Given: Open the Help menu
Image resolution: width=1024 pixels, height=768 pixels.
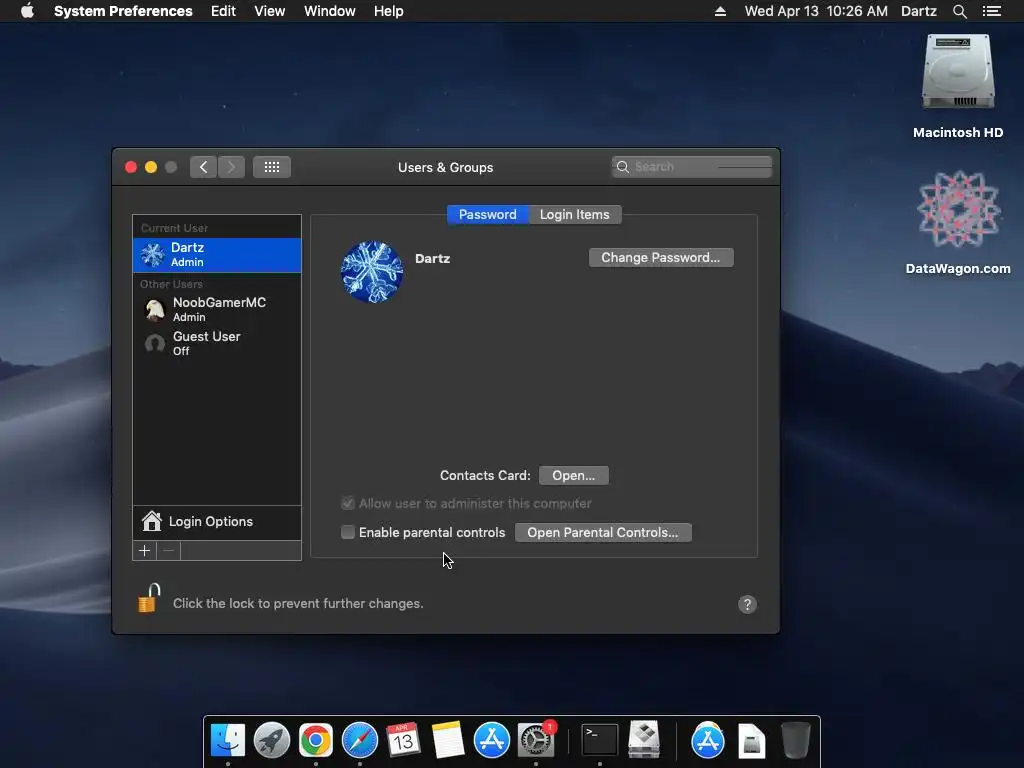Looking at the screenshot, I should 389,11.
